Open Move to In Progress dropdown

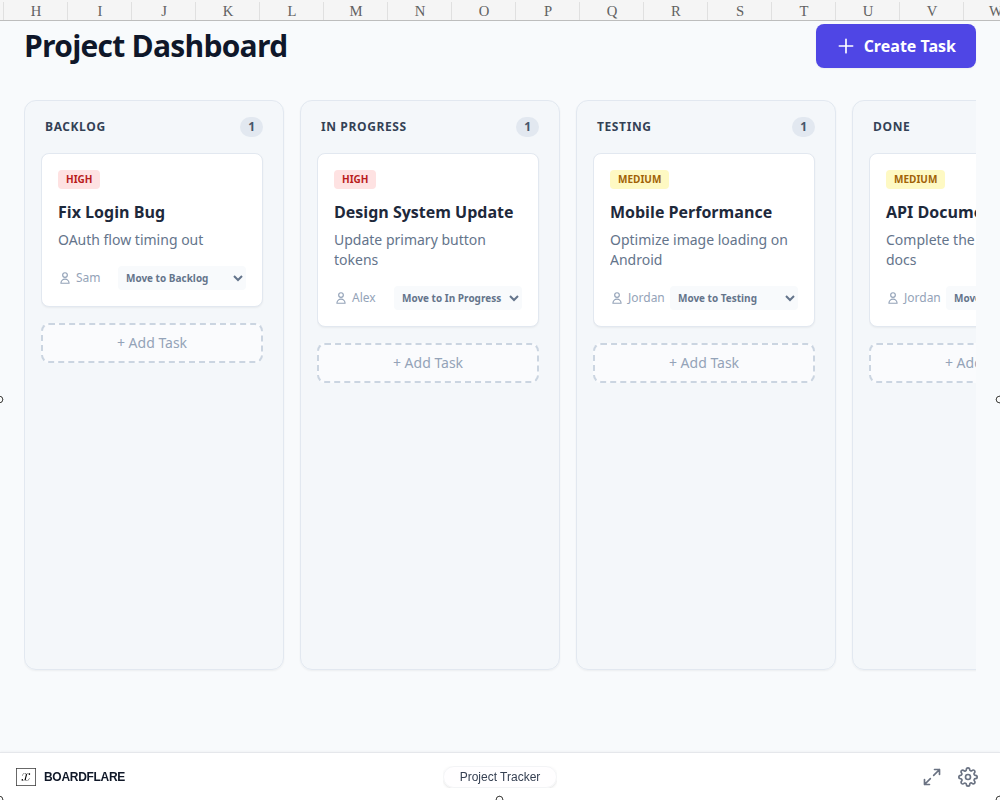(x=458, y=298)
